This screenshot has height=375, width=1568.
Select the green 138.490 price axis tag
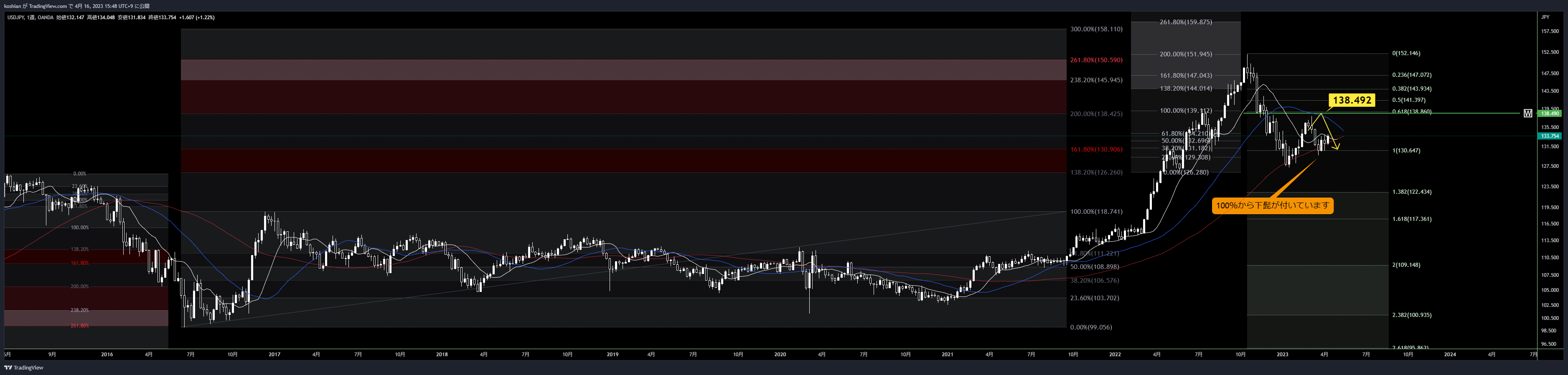point(1549,113)
